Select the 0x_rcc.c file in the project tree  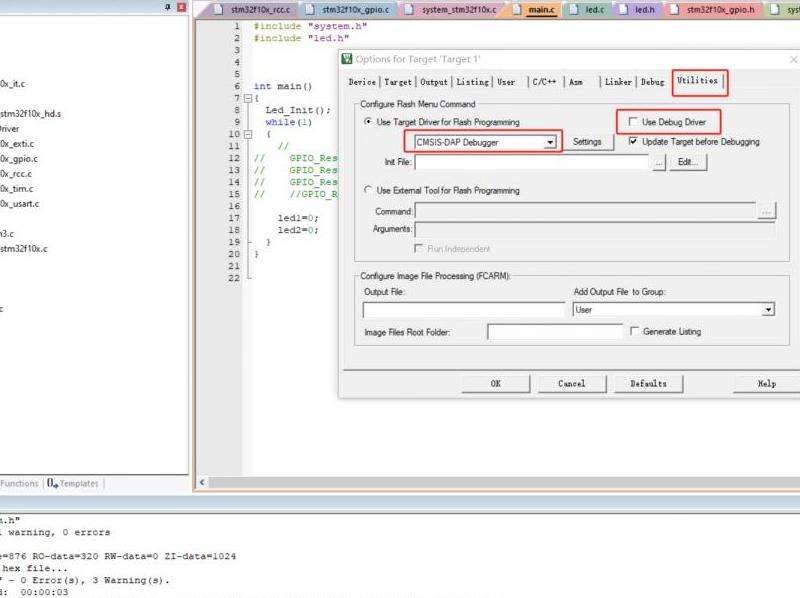pos(16,173)
